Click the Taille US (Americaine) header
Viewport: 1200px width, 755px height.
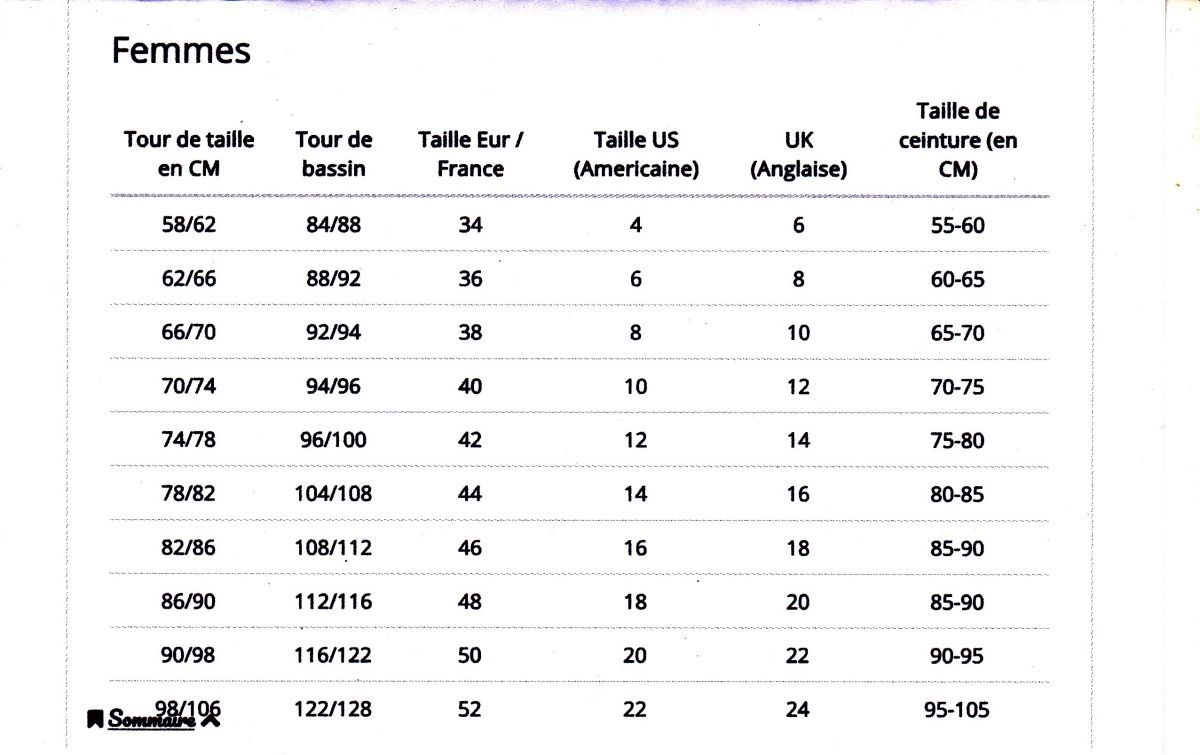tap(636, 154)
